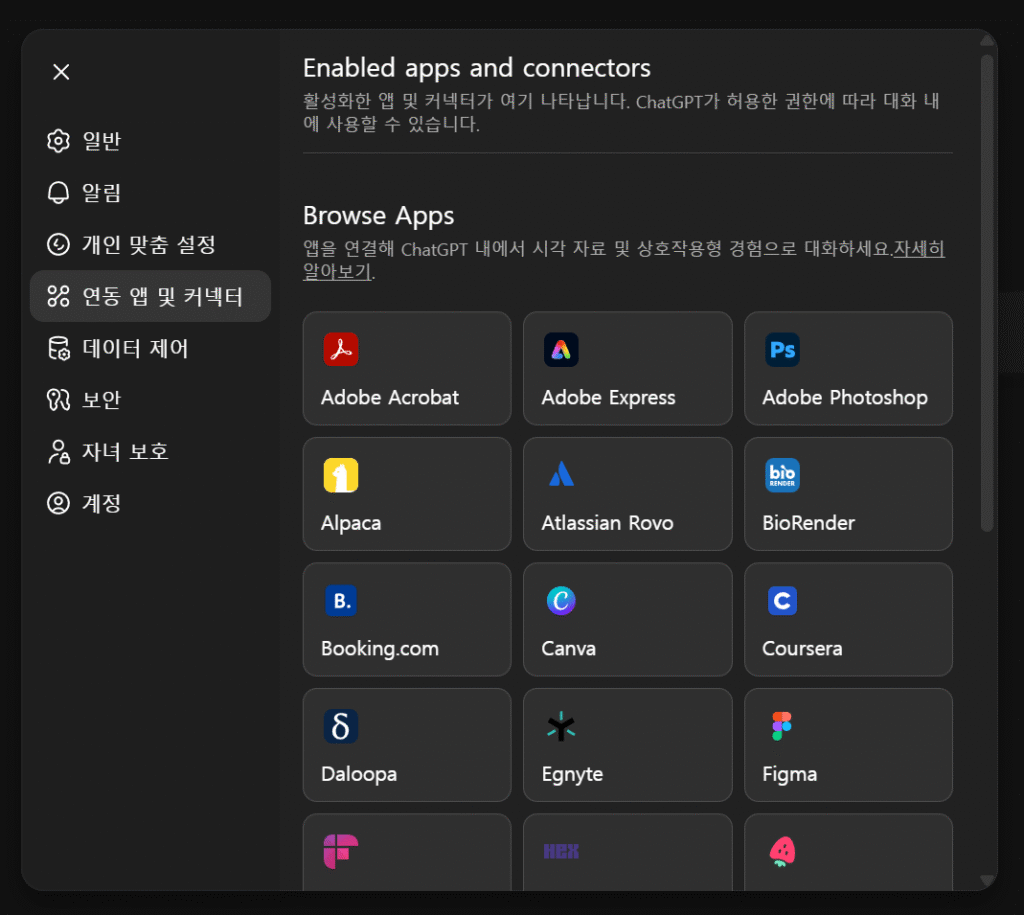Open the Canva logo icon

tap(561, 600)
